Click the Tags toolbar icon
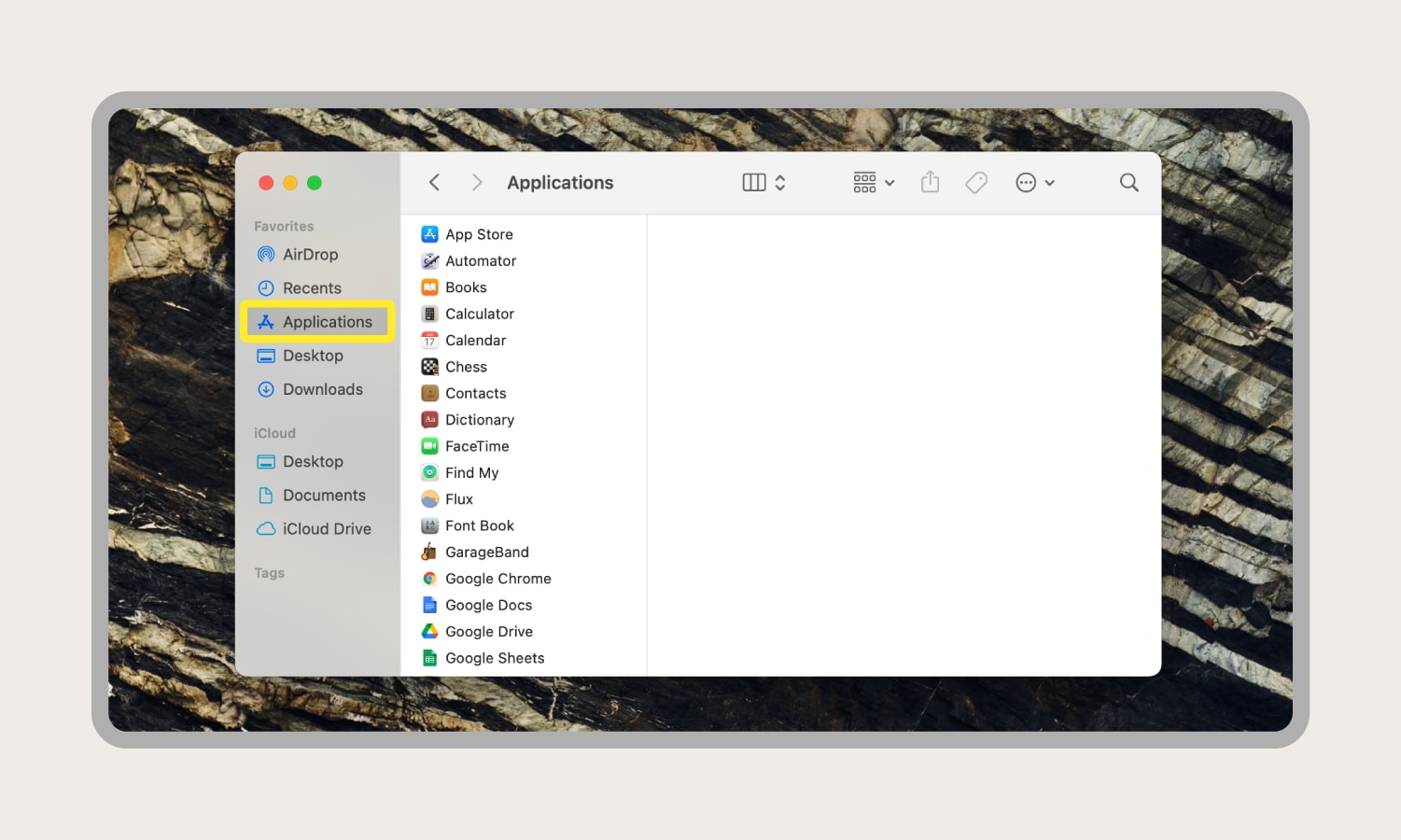This screenshot has width=1401, height=840. [976, 183]
